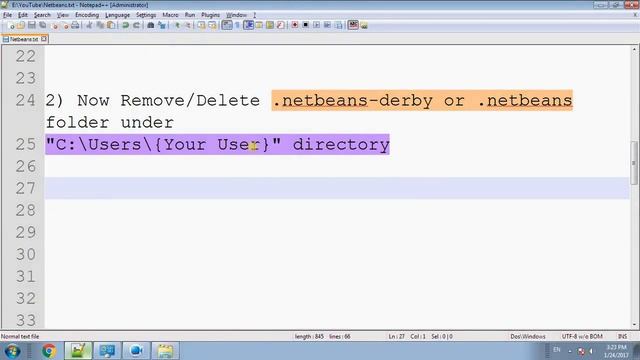Toggle Word Wrap in the toolbar
The image size is (640, 360).
click(227, 25)
